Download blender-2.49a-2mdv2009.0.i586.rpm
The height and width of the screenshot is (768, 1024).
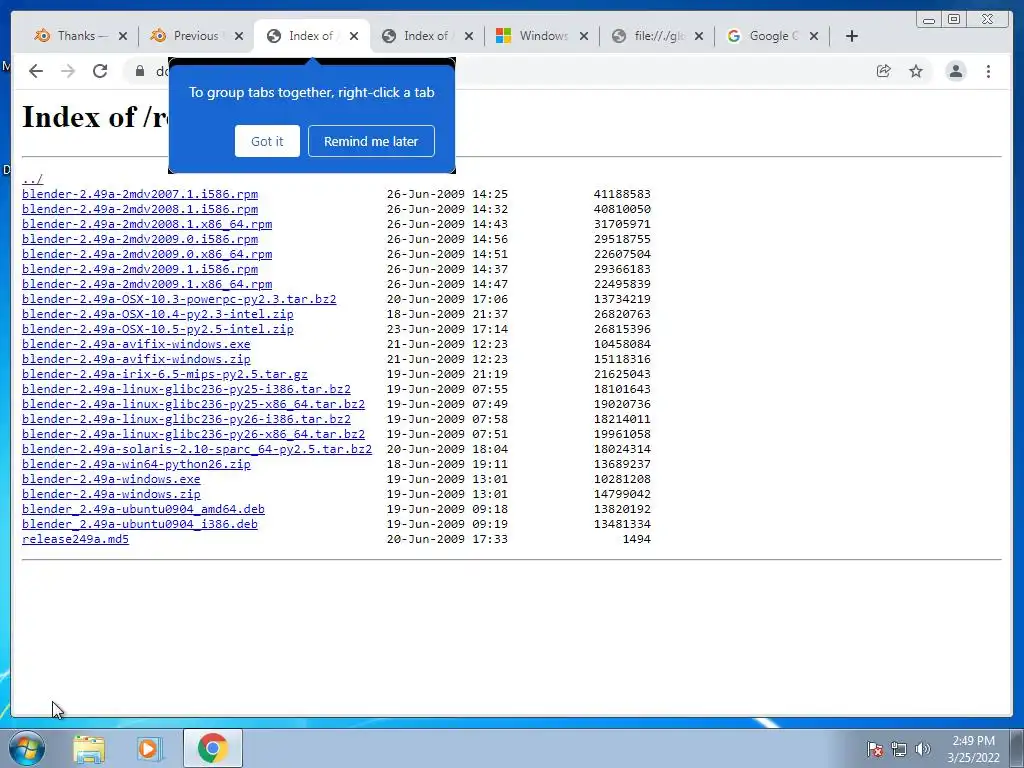140,239
